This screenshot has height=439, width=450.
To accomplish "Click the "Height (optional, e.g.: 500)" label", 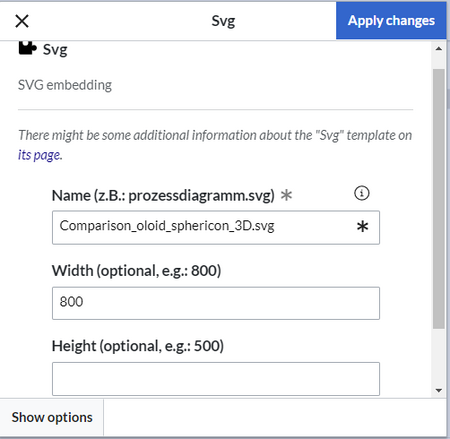I will [x=138, y=346].
